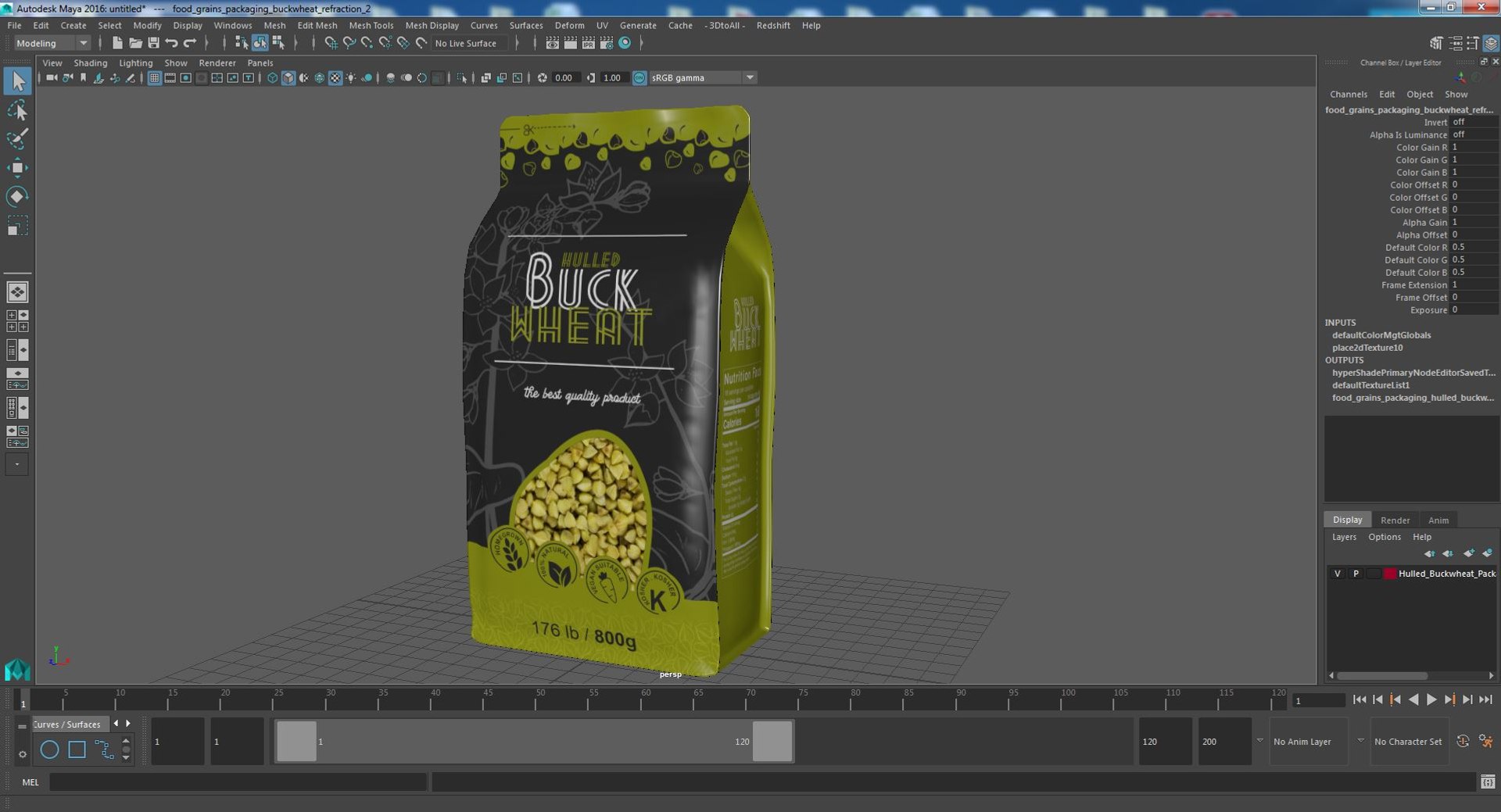Open the sRGB gamma view transform dropdown

(702, 77)
